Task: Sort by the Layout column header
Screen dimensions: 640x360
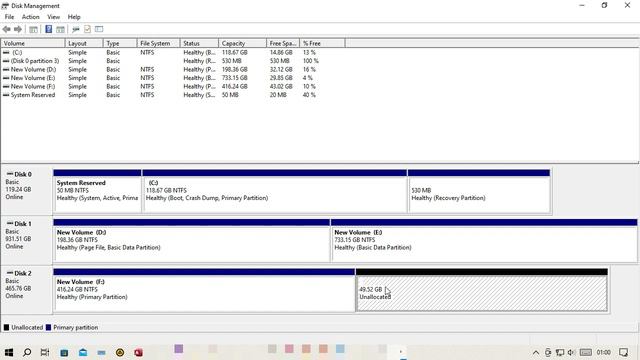Action: click(84, 43)
